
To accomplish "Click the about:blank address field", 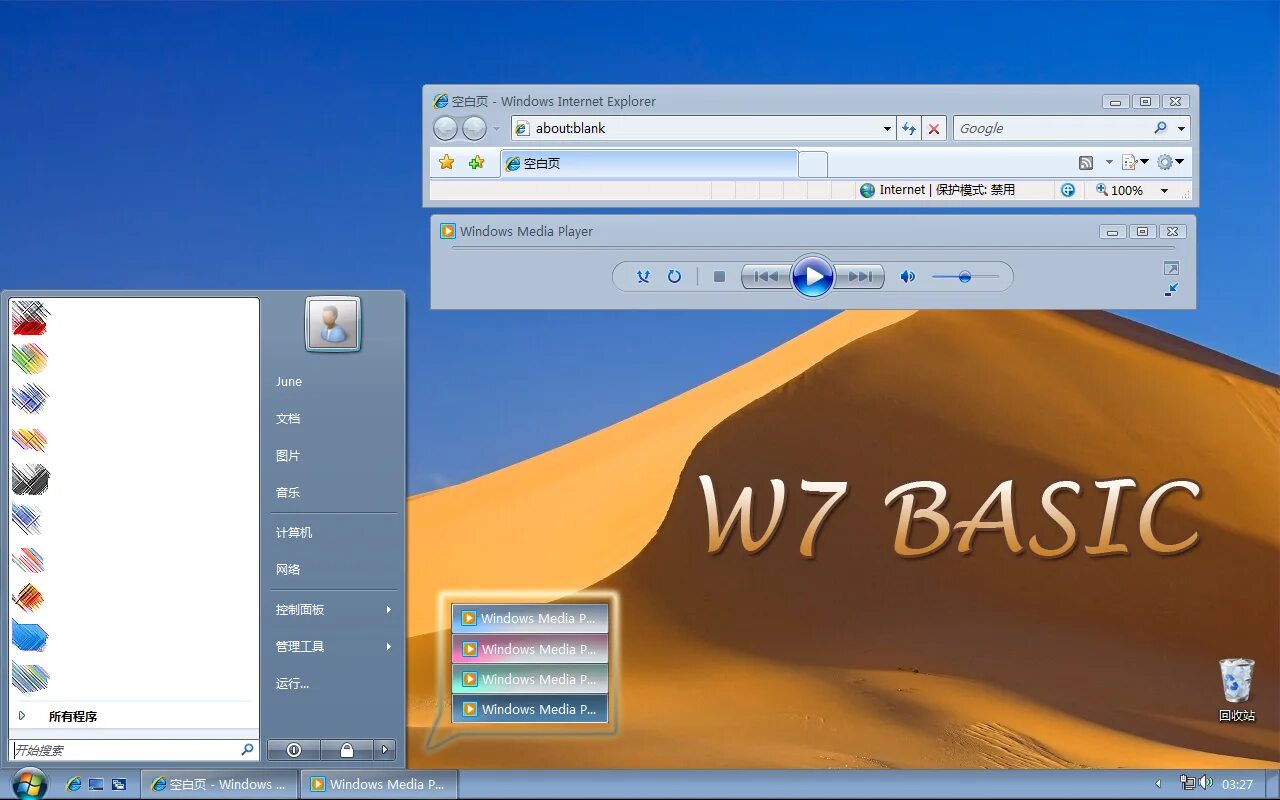I will point(704,128).
